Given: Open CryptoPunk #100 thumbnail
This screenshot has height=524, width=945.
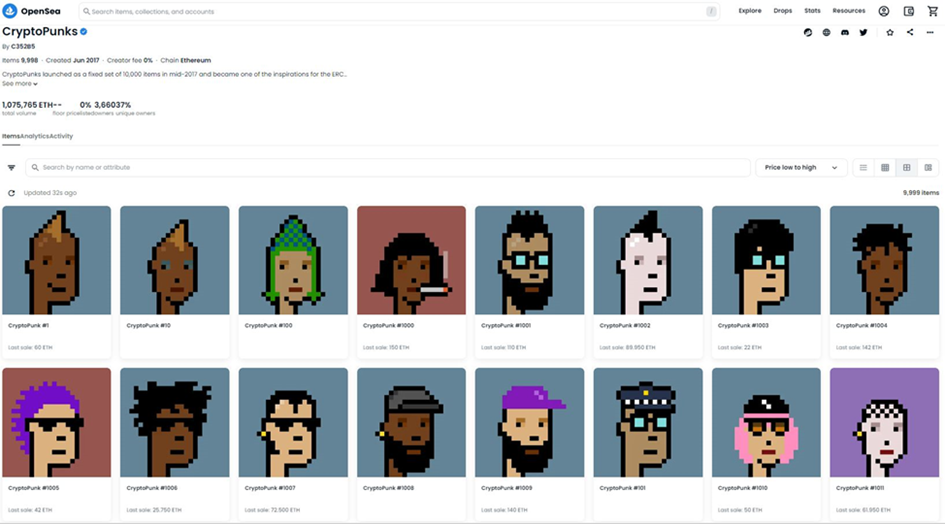Looking at the screenshot, I should pos(293,260).
